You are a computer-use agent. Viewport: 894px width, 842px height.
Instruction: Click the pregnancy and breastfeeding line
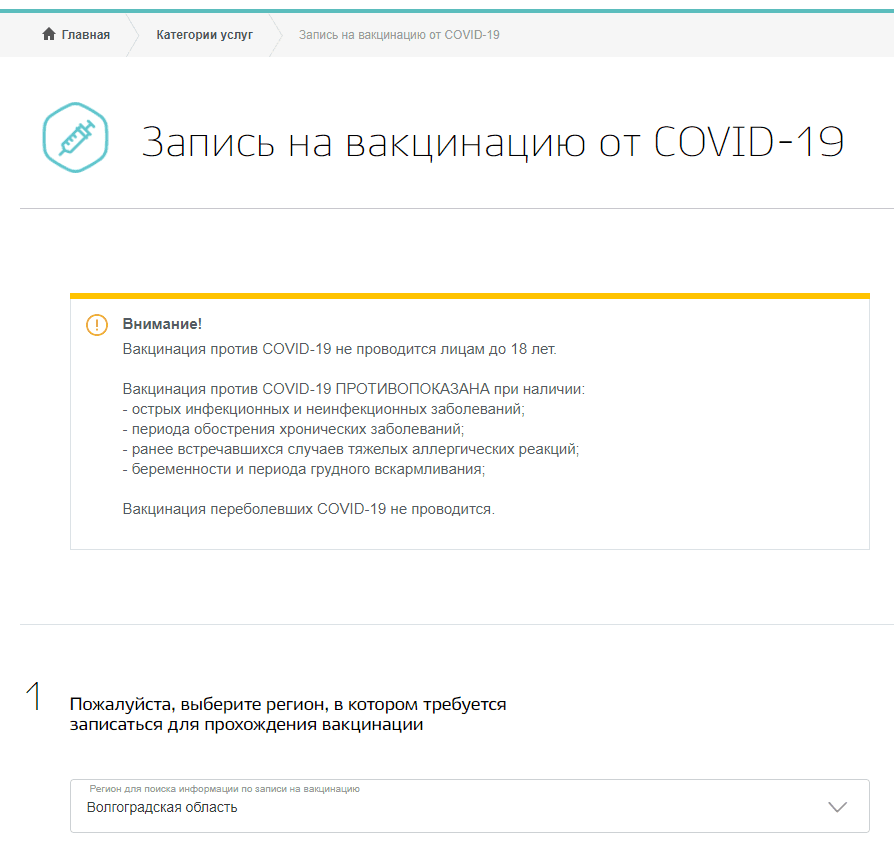pos(303,469)
